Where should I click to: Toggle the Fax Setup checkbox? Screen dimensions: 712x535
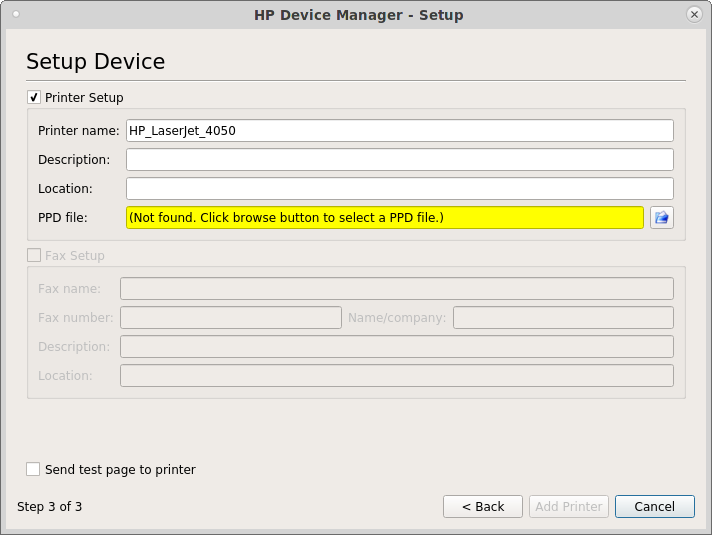point(34,256)
